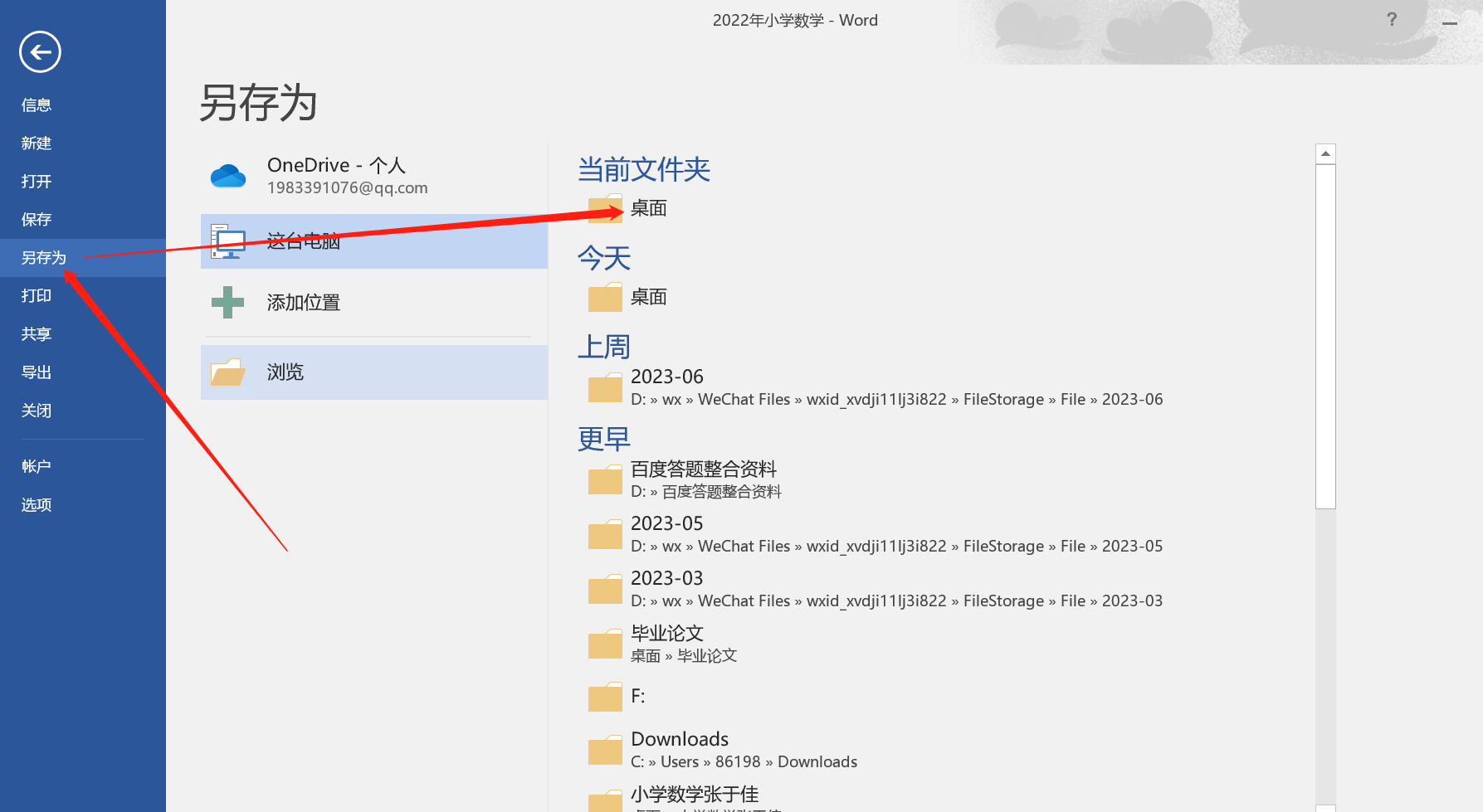The image size is (1483, 812).
Task: Select the F: drive entry
Action: click(638, 696)
